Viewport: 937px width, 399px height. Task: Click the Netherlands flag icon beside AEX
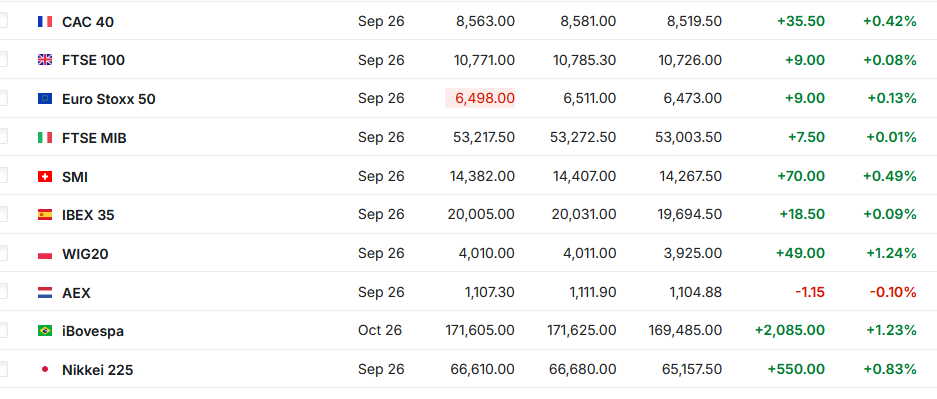click(45, 293)
